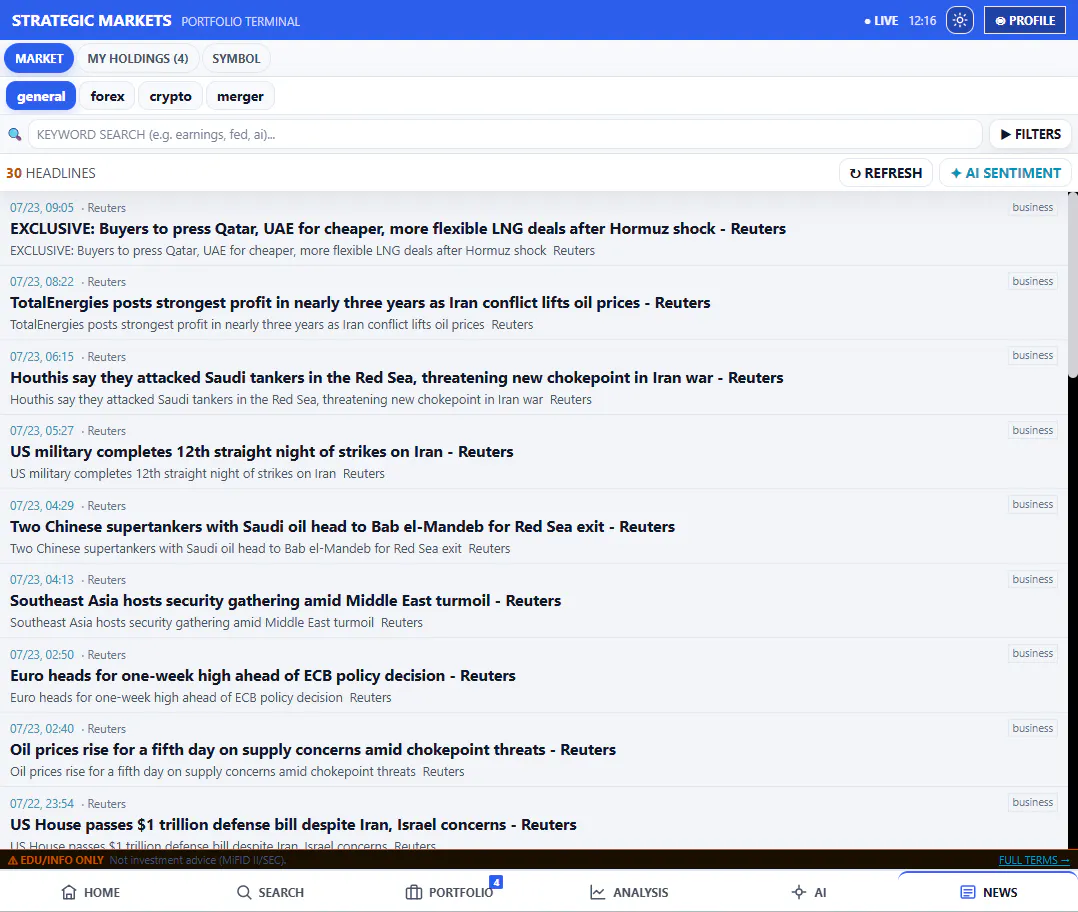Click the oil prices story summary text
1078x912 pixels.
237,771
